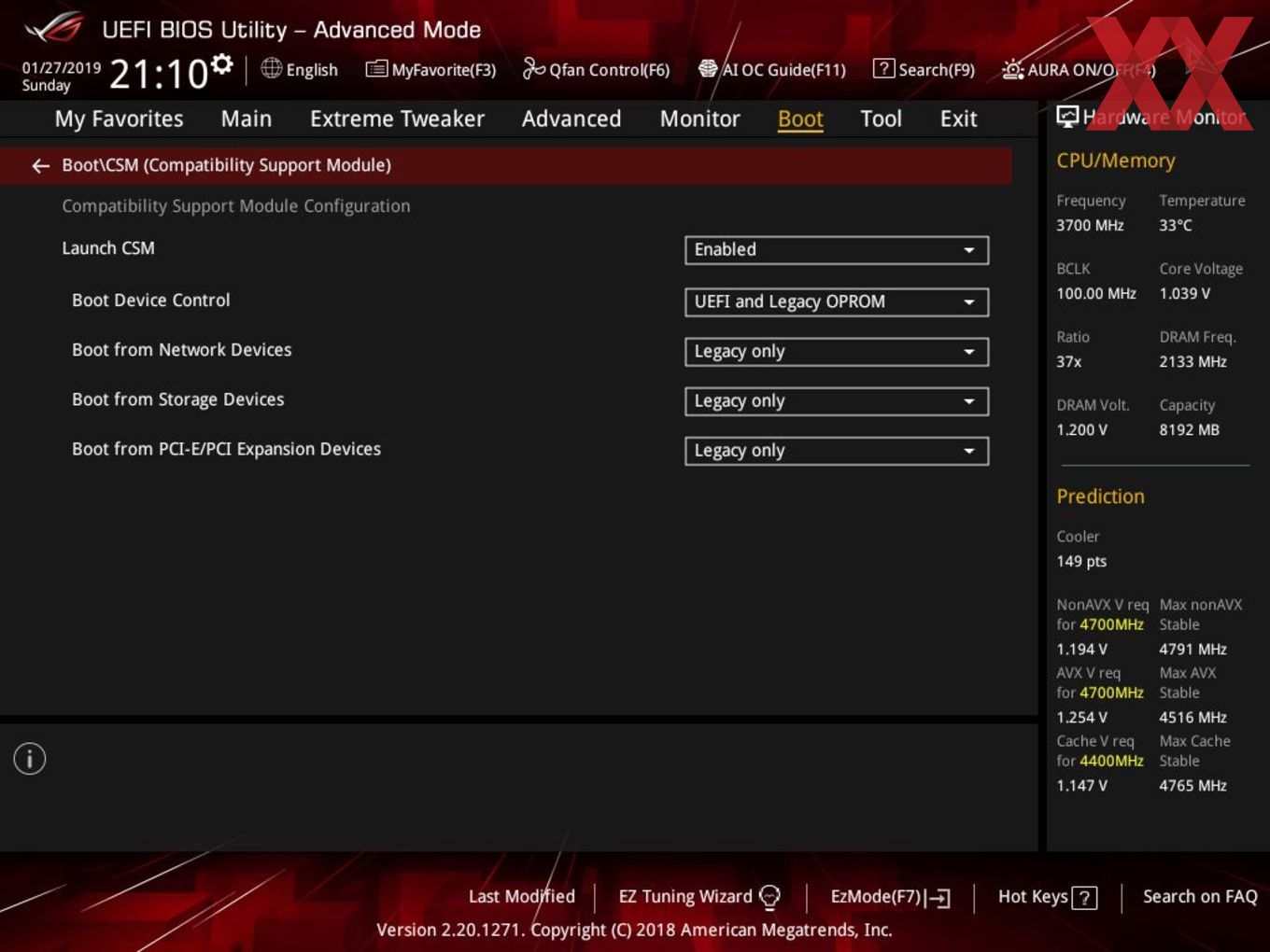Click the info circle icon
The height and width of the screenshot is (952, 1270).
pos(30,759)
